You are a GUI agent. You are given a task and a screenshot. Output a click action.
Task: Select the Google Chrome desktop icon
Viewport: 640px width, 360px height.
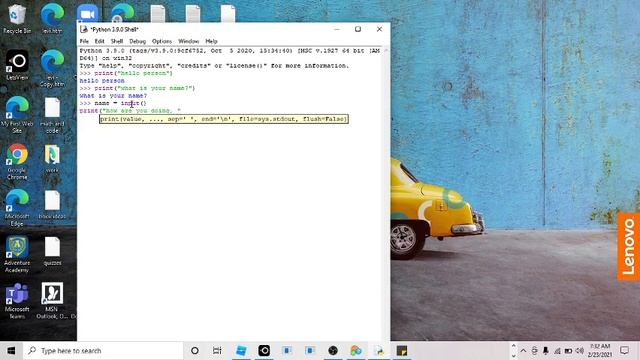[x=17, y=162]
